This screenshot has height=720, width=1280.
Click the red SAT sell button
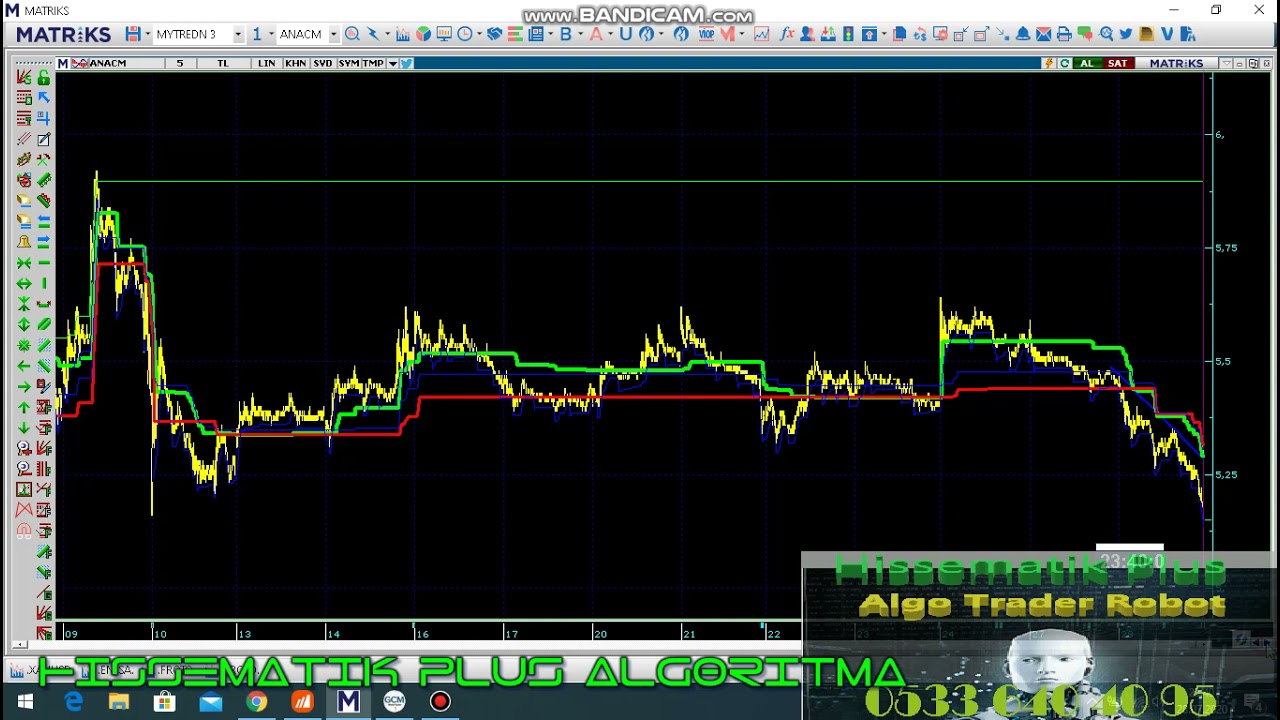point(1117,63)
